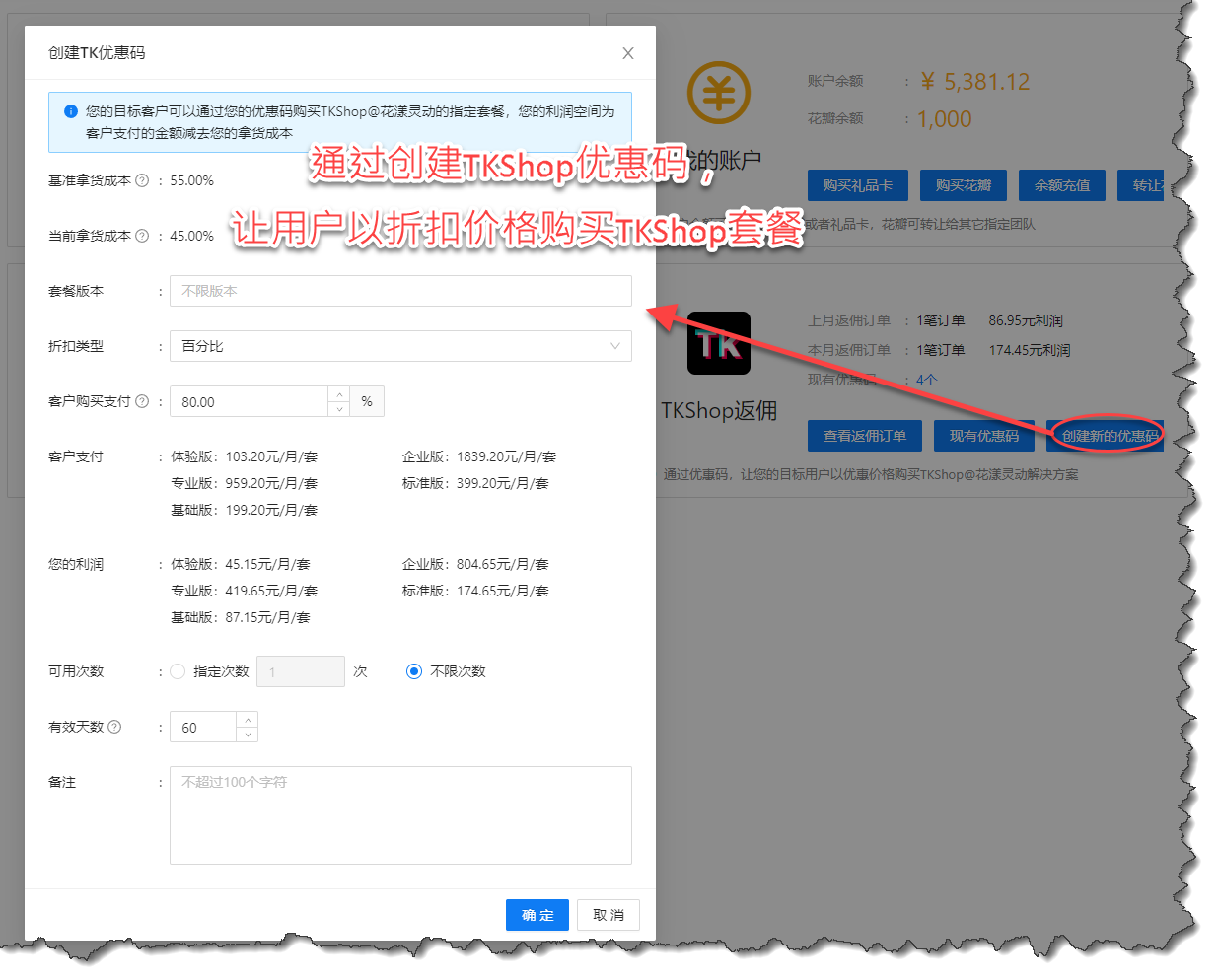Click the 备注 remarks text area
This screenshot has width=1218, height=980.
tap(400, 815)
